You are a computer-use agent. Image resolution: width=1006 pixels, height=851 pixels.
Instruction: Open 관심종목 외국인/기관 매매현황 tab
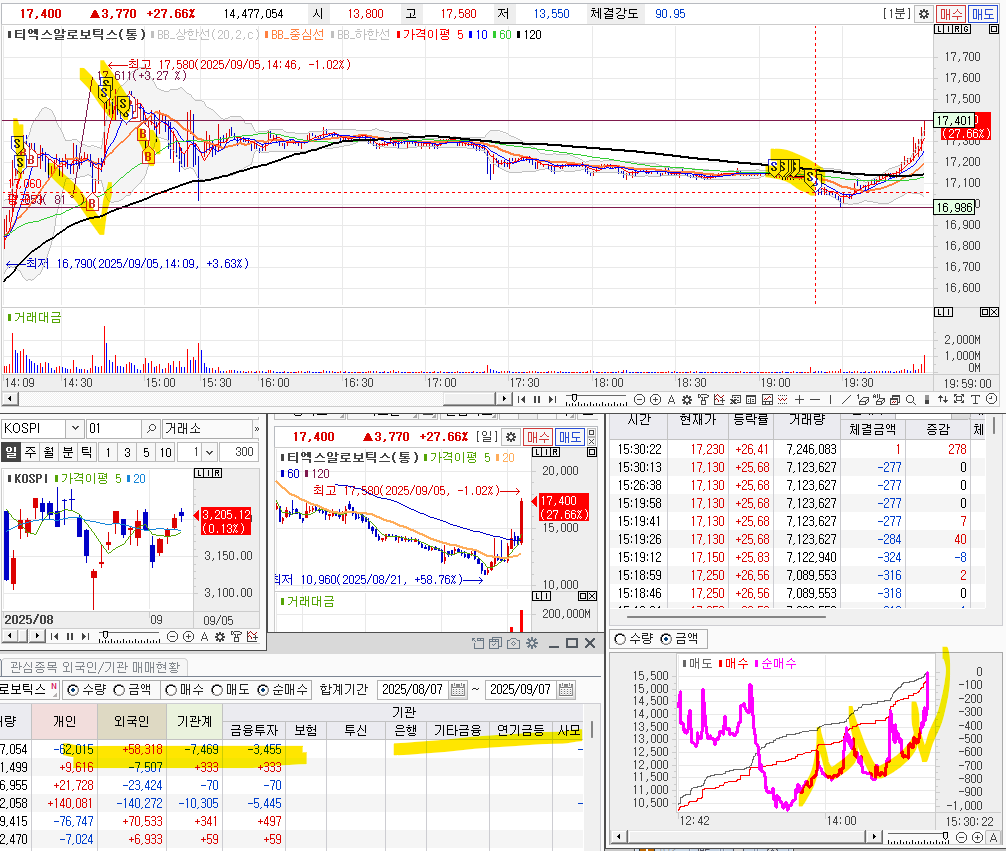point(95,667)
